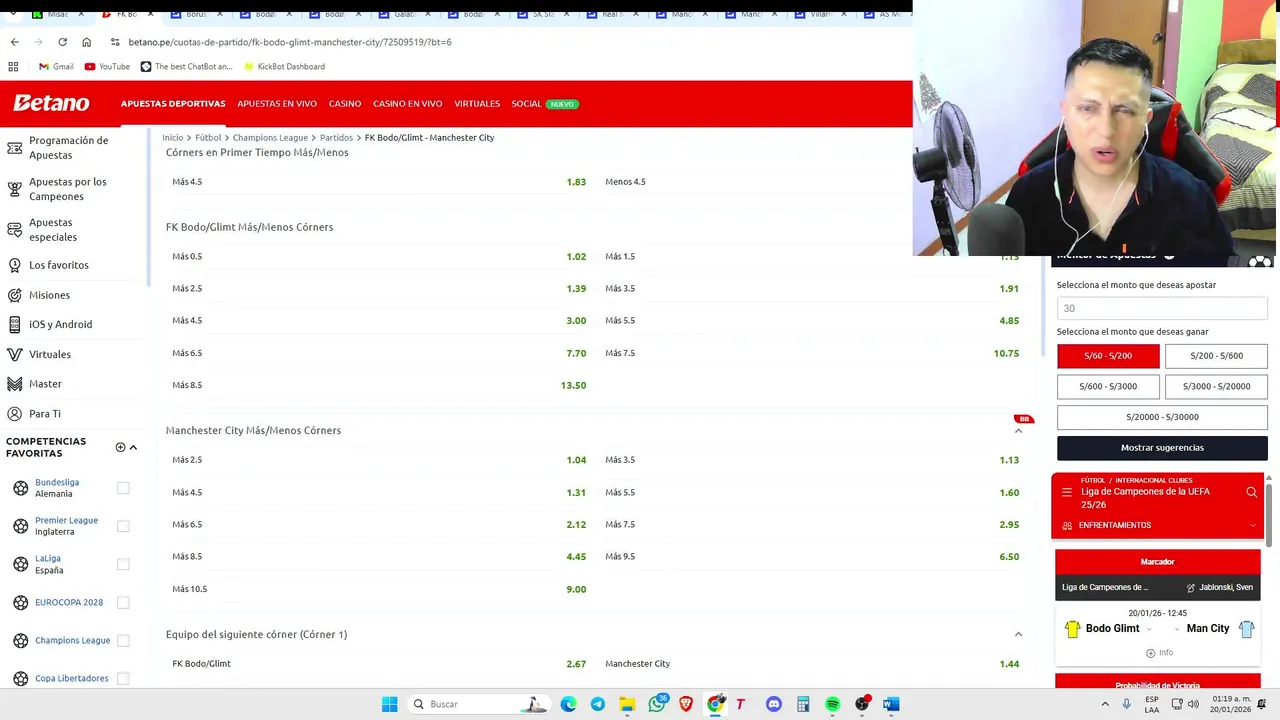Select the S/600 - S/3000 win amount
Viewport: 1280px width, 720px height.
point(1108,386)
